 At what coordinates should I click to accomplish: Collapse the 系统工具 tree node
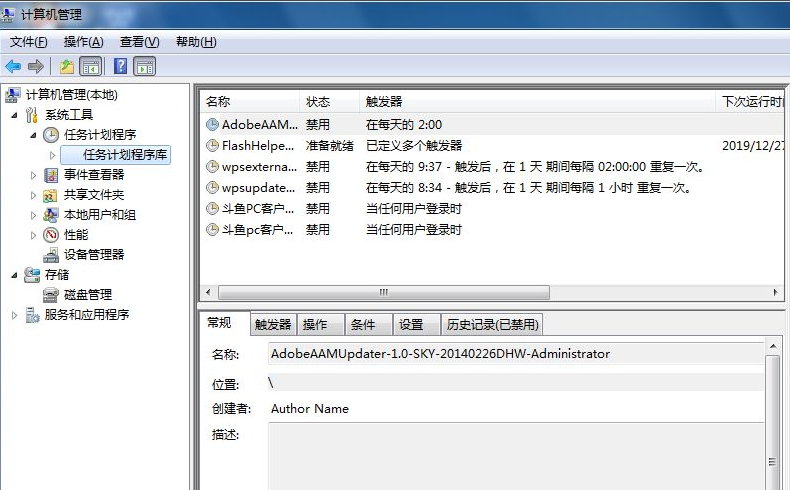[x=14, y=115]
